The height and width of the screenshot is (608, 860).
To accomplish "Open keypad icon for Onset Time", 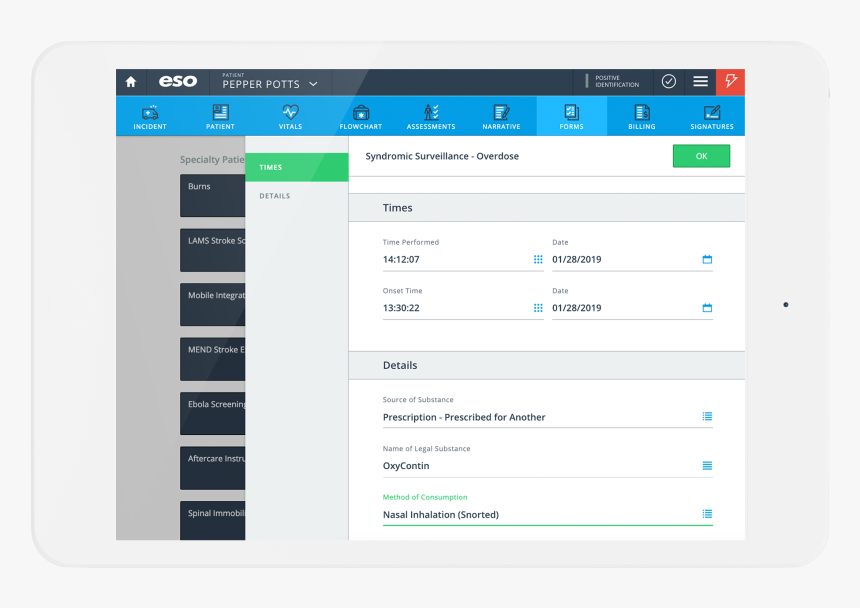I will click(x=538, y=308).
